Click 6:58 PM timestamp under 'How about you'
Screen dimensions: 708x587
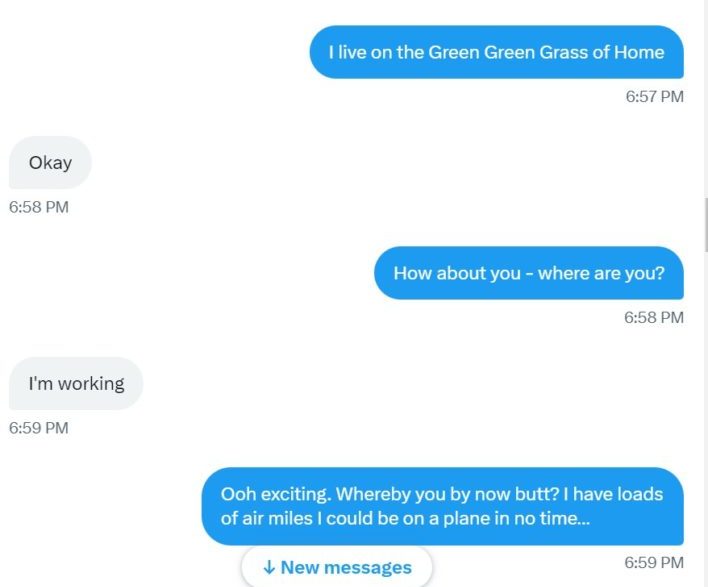(654, 317)
